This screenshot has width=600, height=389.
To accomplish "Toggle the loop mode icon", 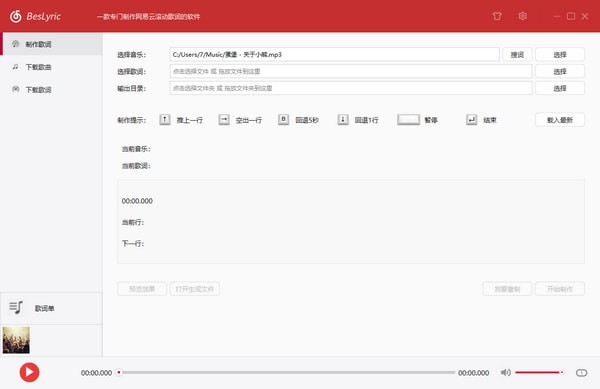I will tap(581, 373).
